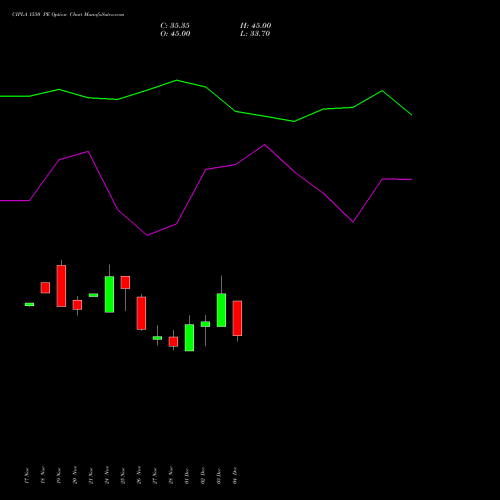The height and width of the screenshot is (500, 500).
Task: Select the red candle above 20 Nov
Action: tap(77, 305)
